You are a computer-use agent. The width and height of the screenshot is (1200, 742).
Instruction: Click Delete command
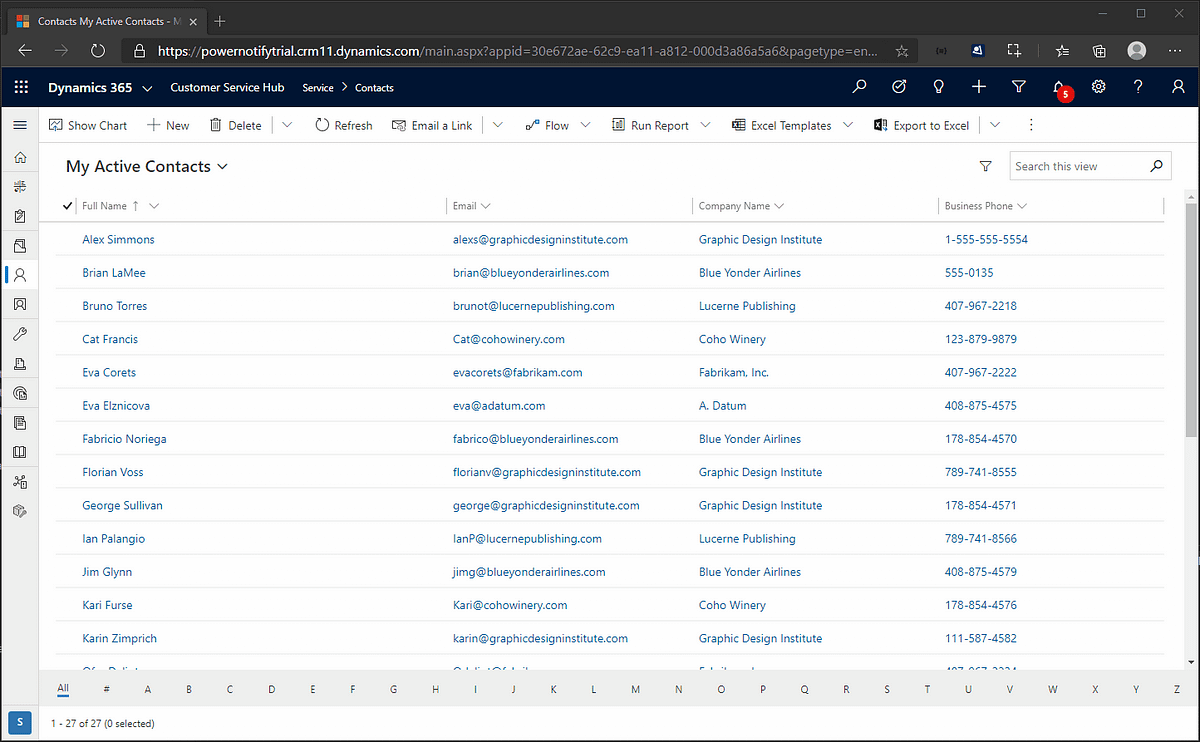(x=235, y=125)
